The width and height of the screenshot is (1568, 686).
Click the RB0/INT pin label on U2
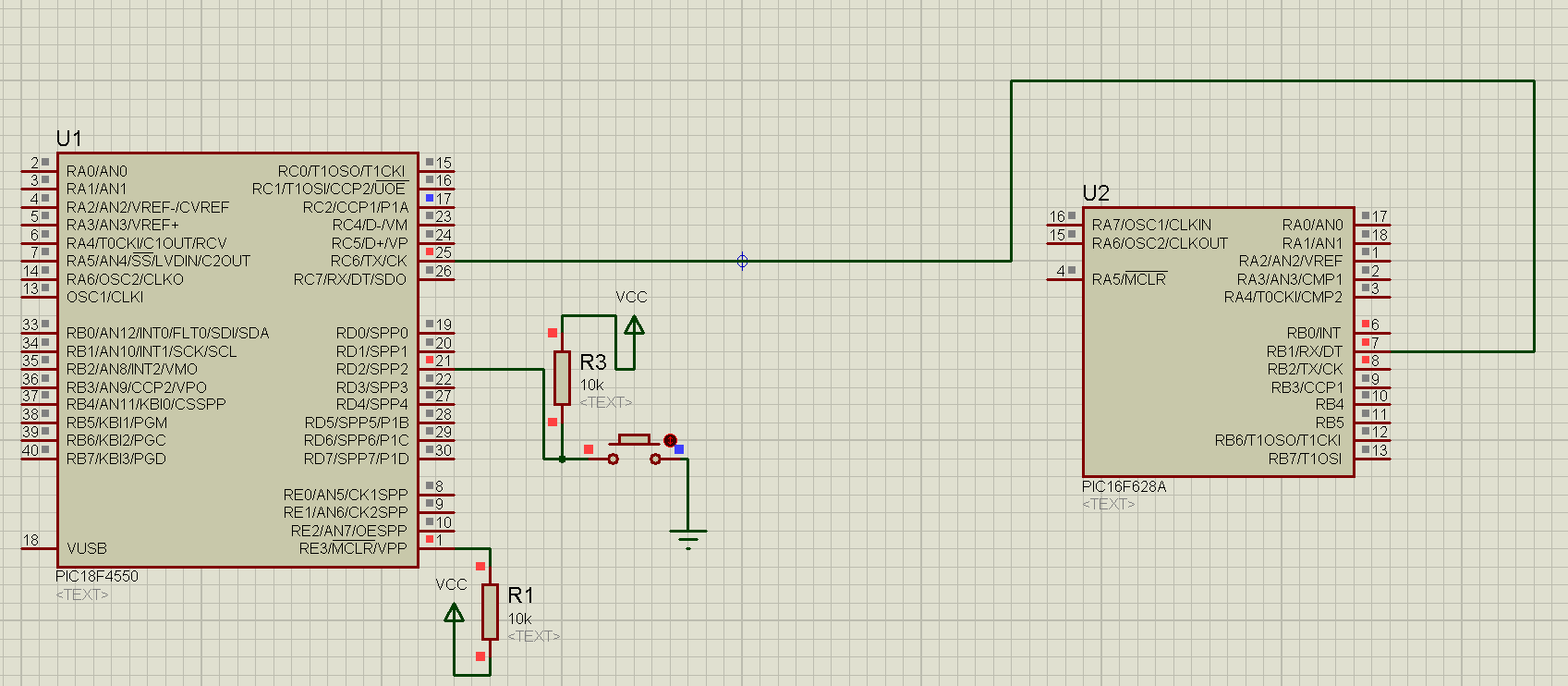tap(1314, 333)
